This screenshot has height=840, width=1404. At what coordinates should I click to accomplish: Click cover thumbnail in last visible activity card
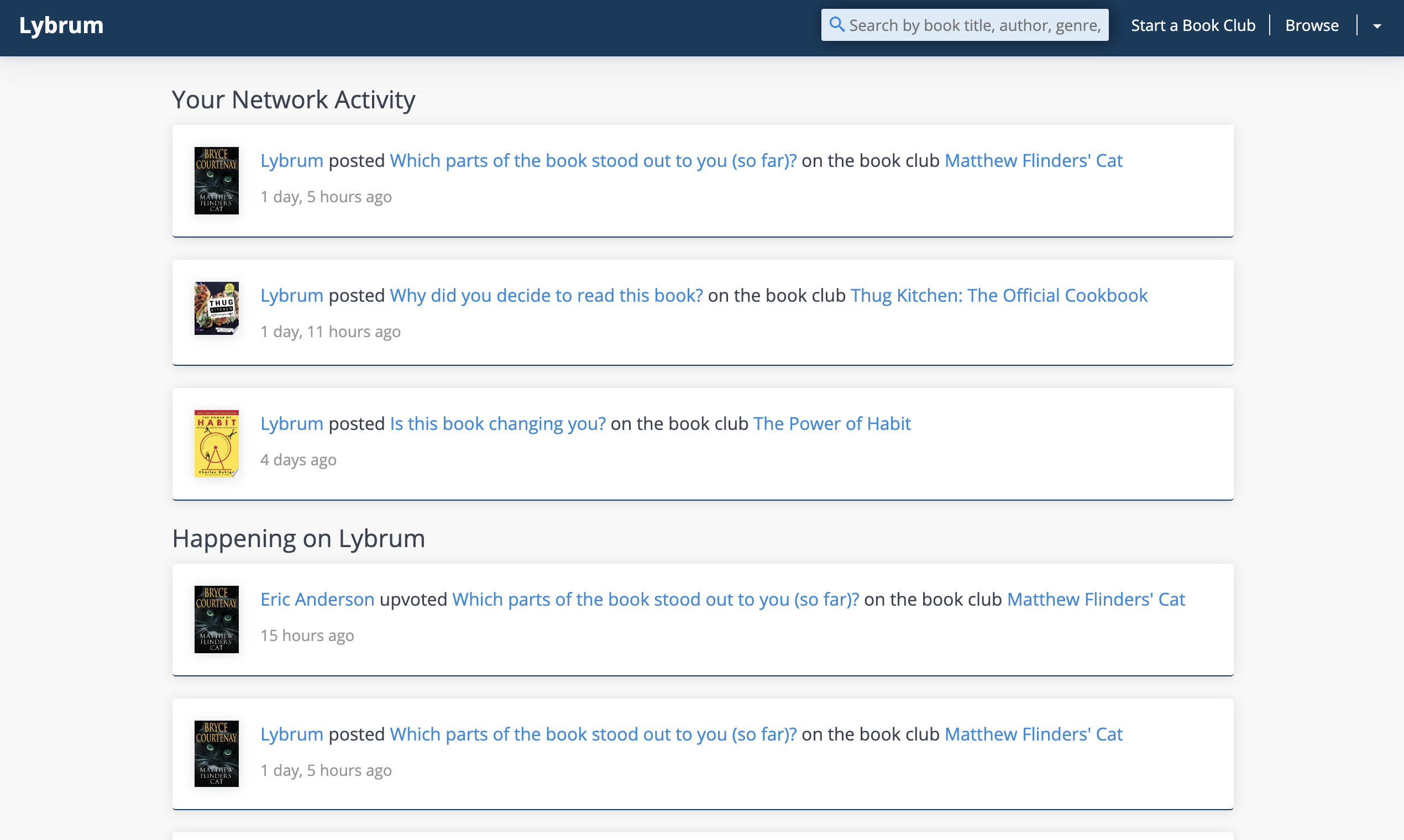[216, 753]
